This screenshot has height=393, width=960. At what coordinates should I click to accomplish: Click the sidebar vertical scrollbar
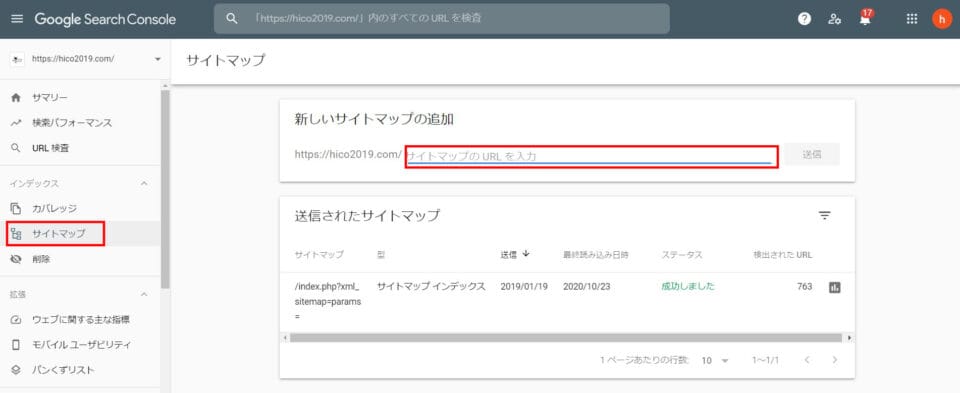pos(165,189)
